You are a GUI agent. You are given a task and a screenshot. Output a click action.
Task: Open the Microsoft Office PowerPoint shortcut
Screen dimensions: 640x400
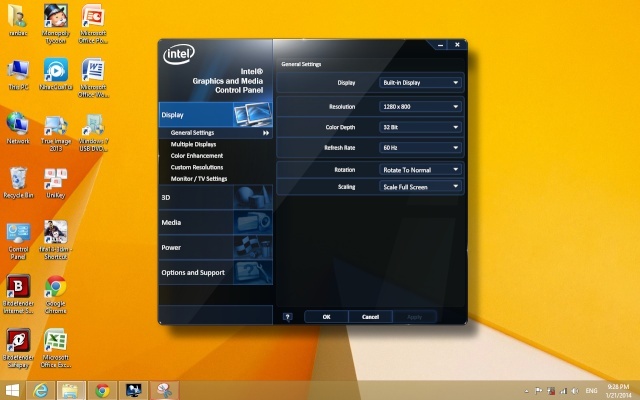tap(93, 24)
